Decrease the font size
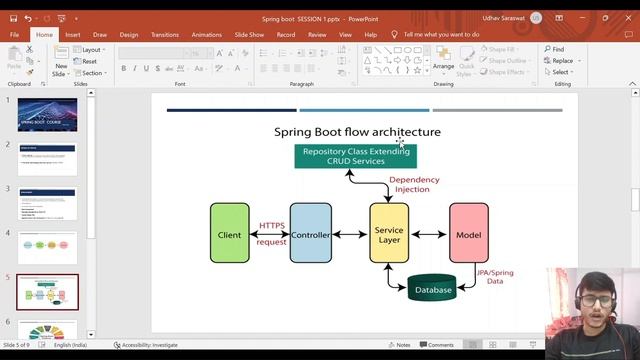This screenshot has height=360, width=640. tap(231, 53)
